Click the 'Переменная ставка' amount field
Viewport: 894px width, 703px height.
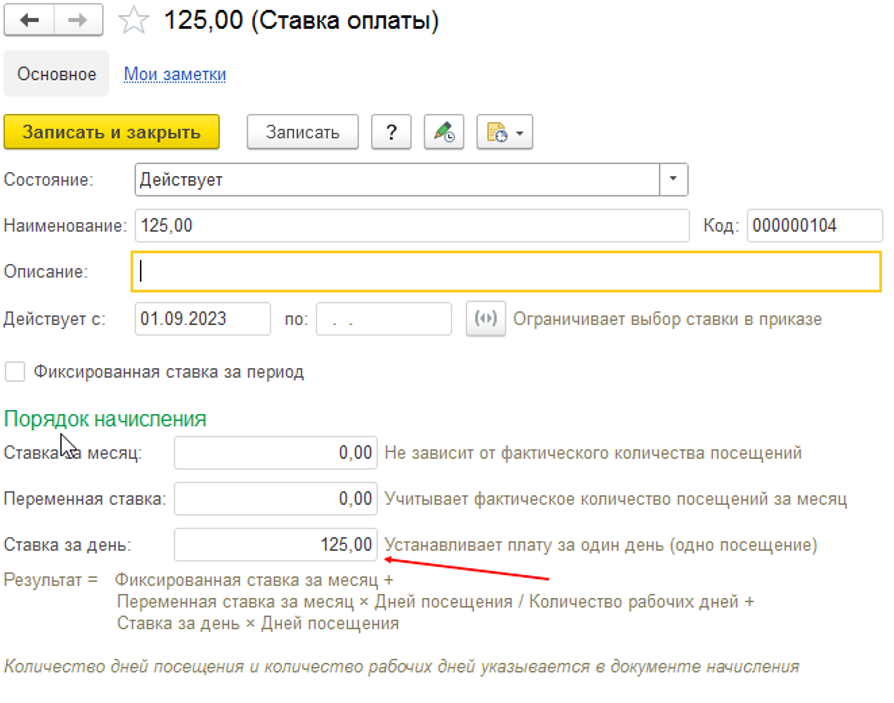click(x=275, y=498)
